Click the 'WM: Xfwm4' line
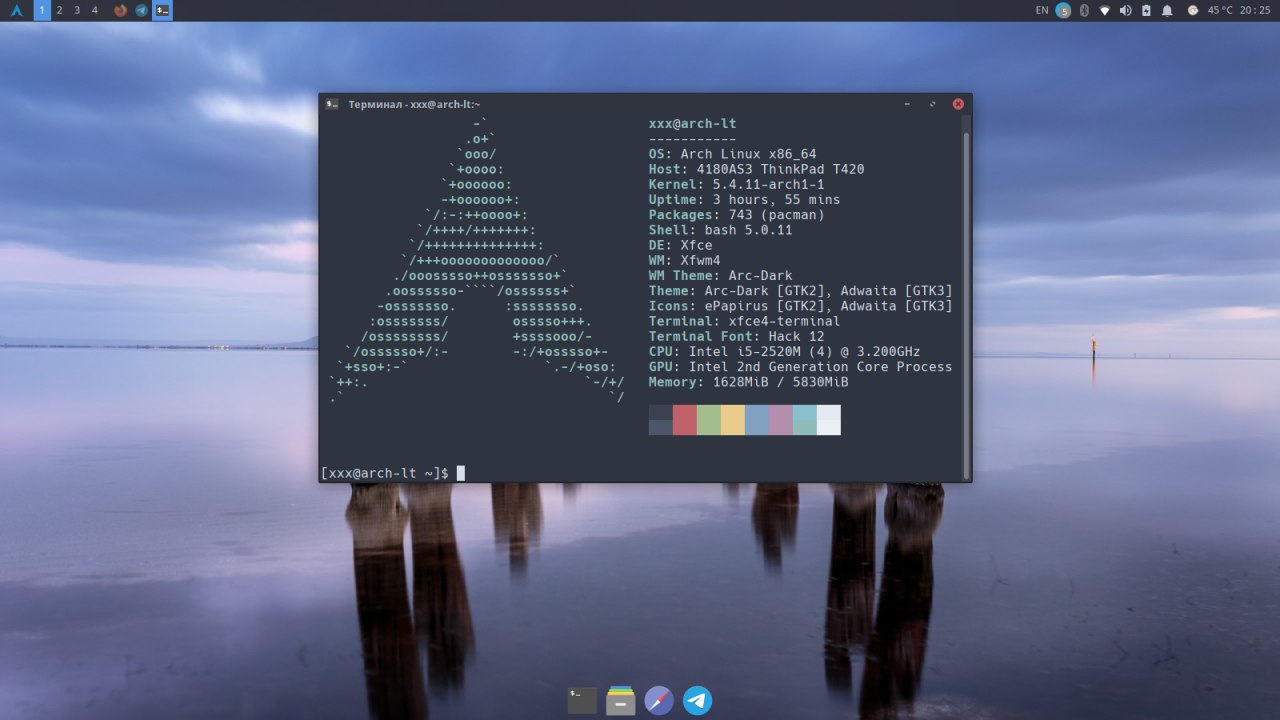Image resolution: width=1280 pixels, height=720 pixels. pyautogui.click(x=685, y=260)
